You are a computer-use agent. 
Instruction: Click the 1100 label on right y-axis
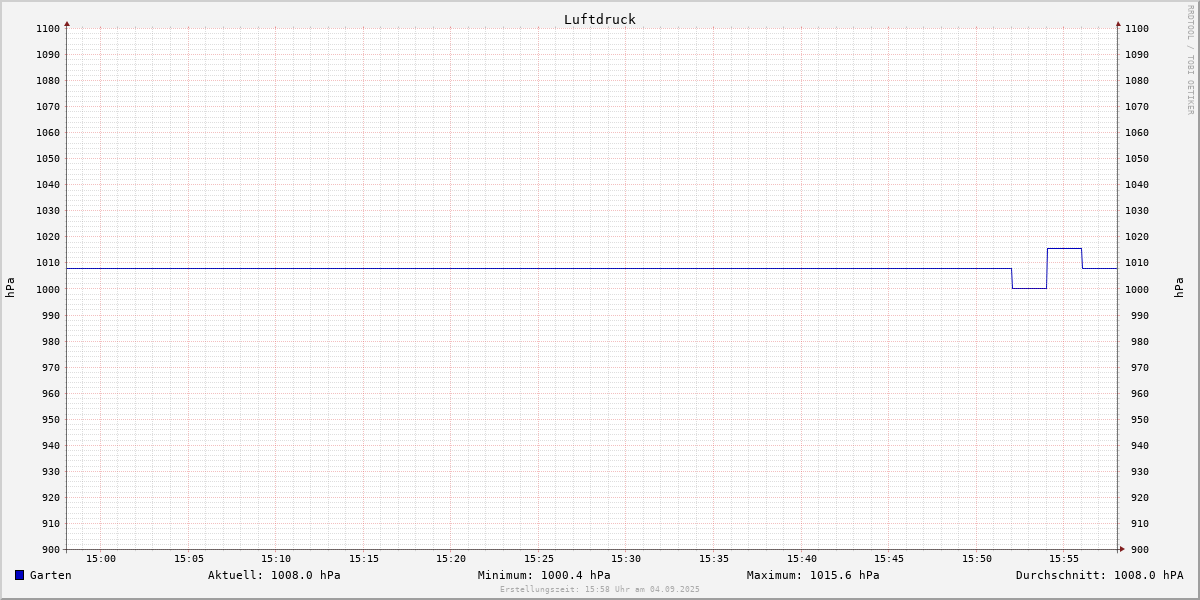[x=1137, y=29]
